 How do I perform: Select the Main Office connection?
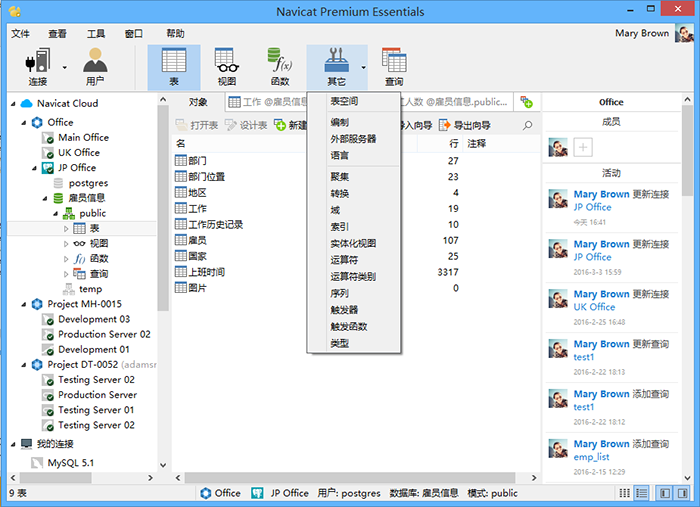point(83,137)
